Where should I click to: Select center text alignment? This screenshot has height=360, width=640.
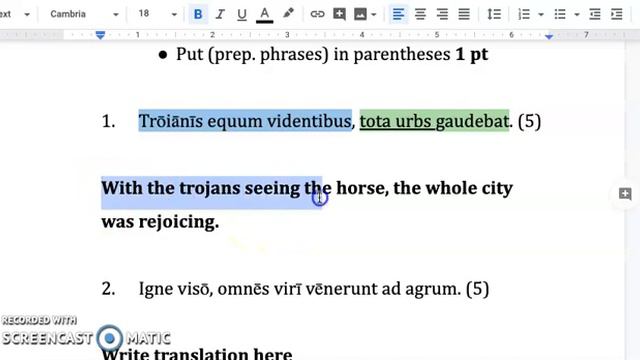tap(420, 14)
